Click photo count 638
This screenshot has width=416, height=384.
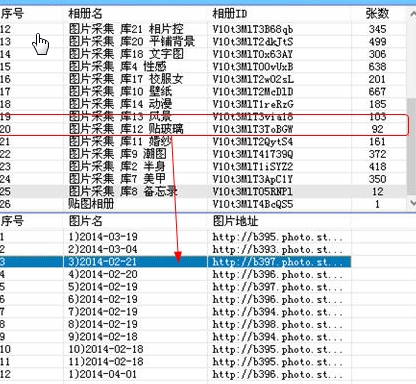tap(377, 67)
